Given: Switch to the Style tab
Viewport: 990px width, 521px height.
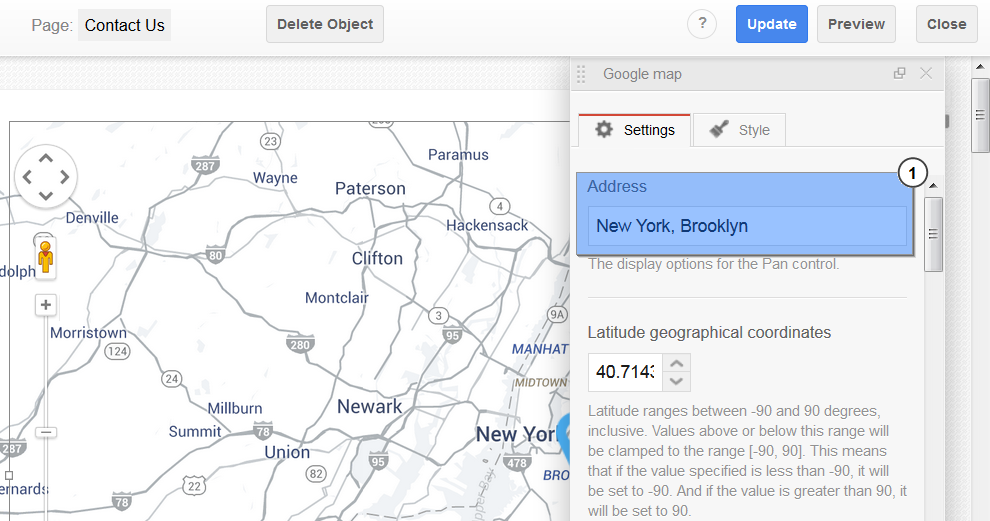Looking at the screenshot, I should click(x=739, y=130).
